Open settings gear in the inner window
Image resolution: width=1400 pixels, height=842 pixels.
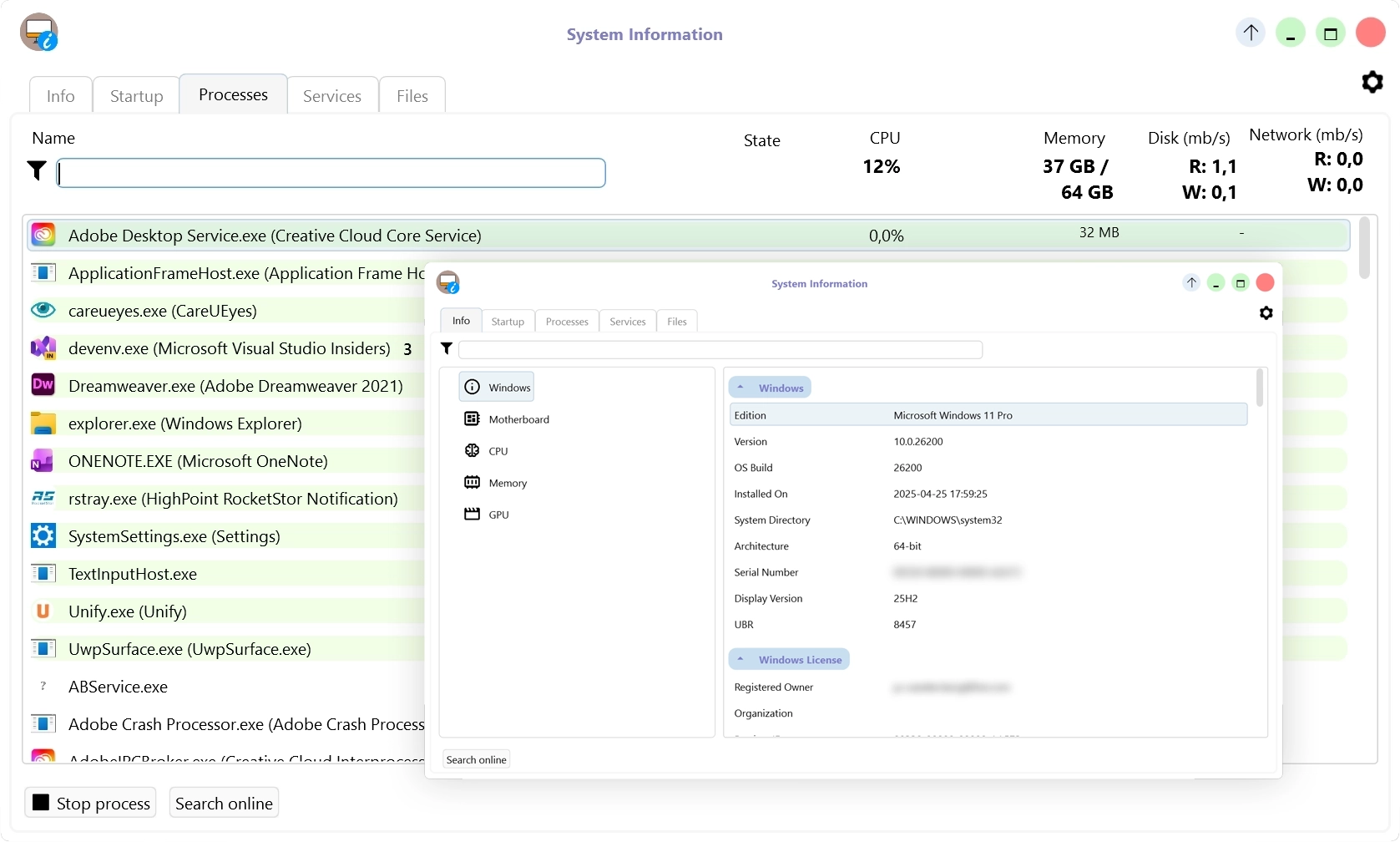(1266, 312)
